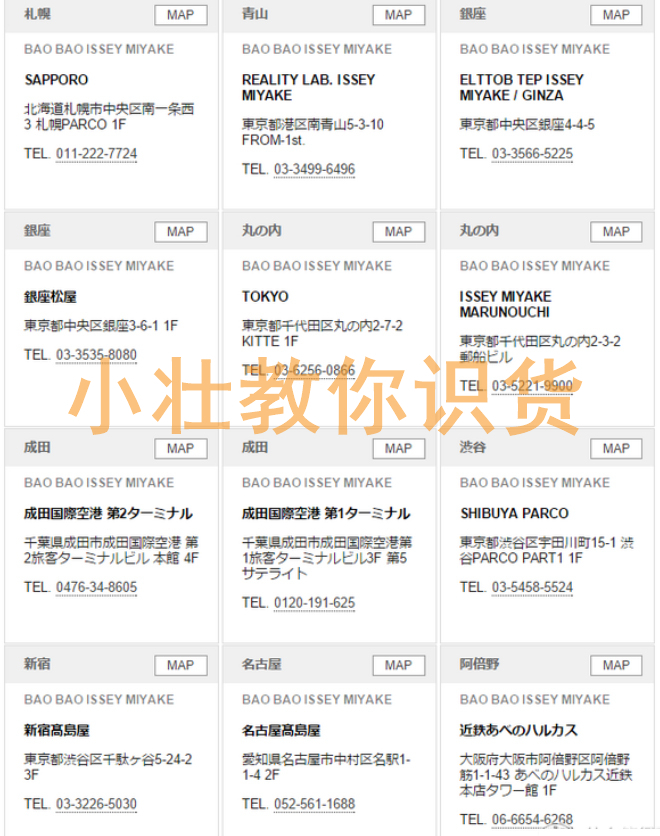Select the SHIBUYA PARCO store name
660x836 pixels.
tap(514, 513)
